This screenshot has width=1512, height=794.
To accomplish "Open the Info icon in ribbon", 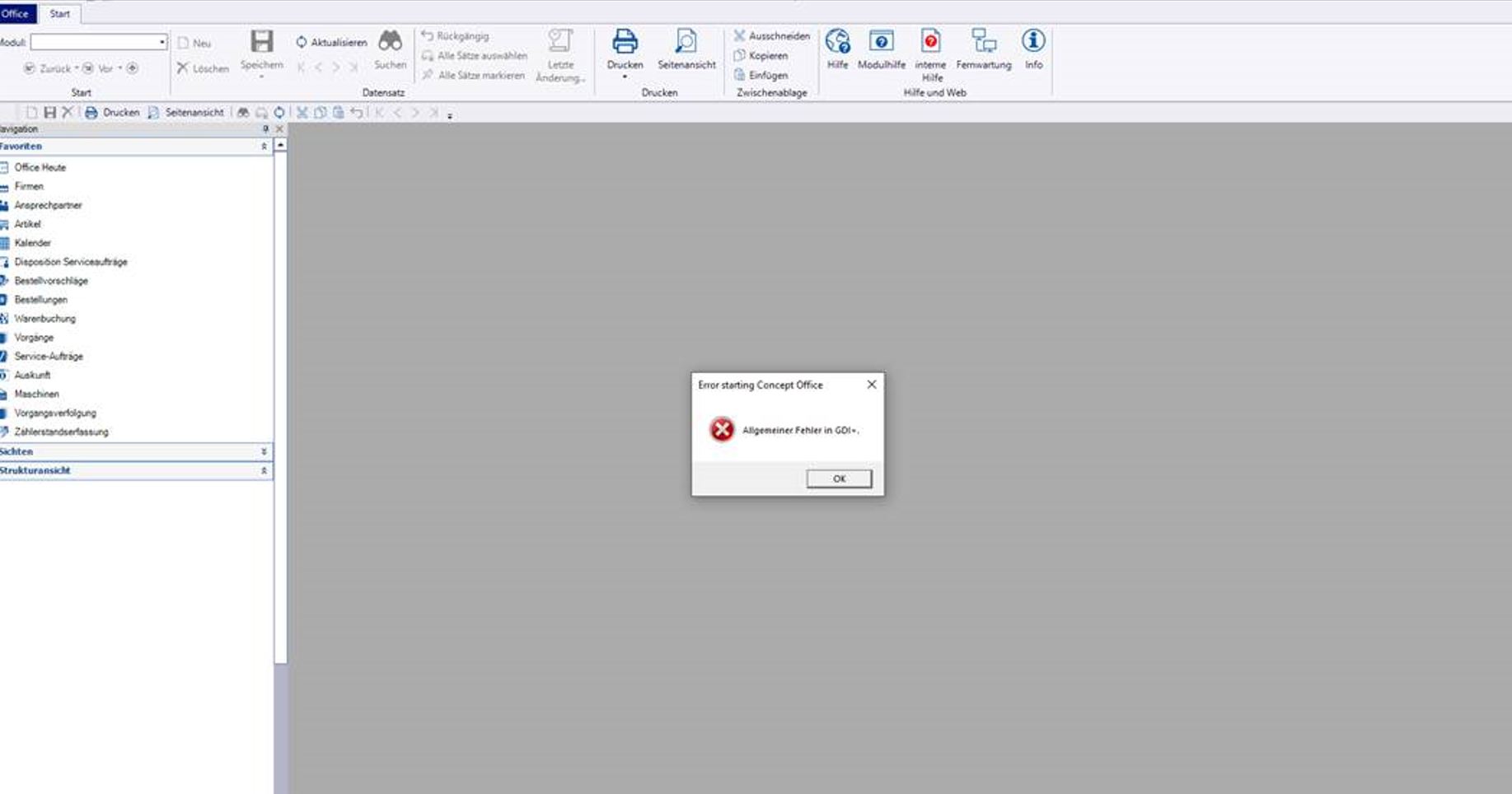I will (1033, 41).
